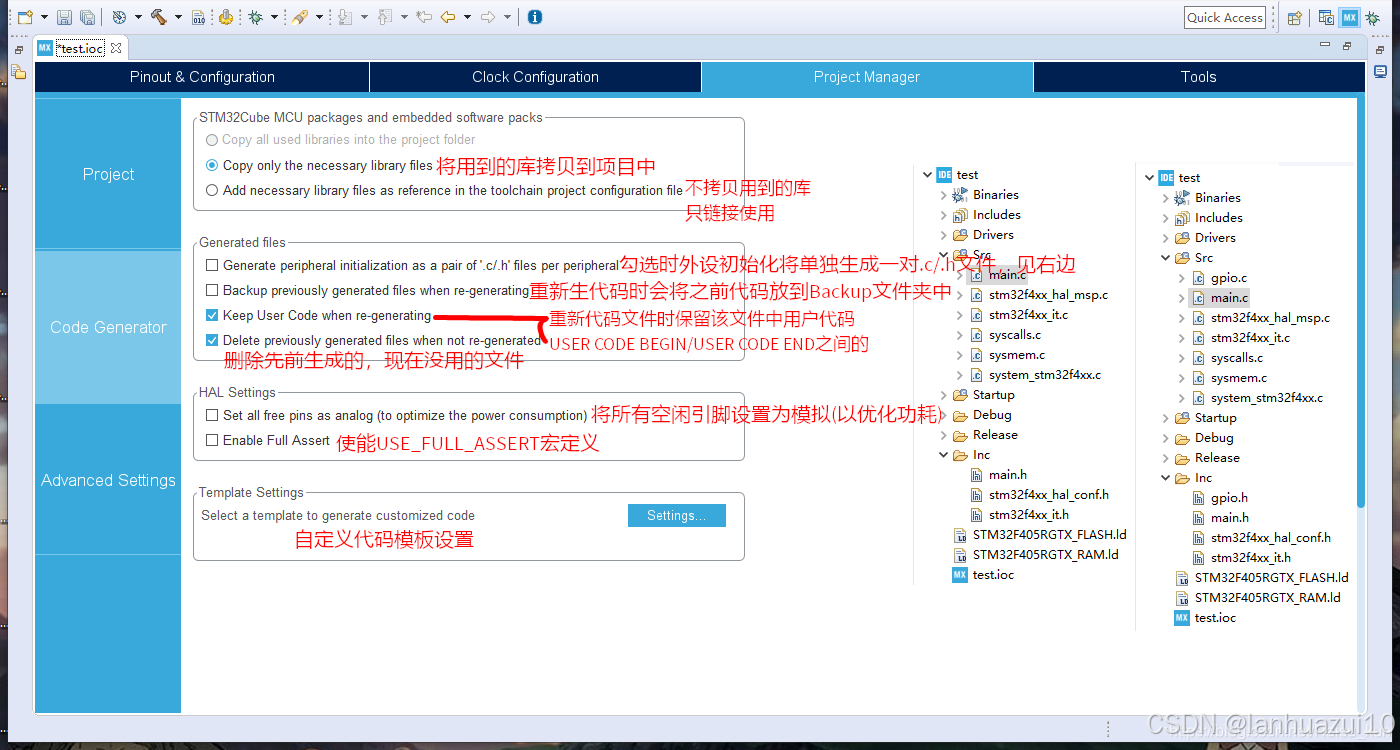This screenshot has width=1400, height=750.
Task: Enable Backup previously generated files when re-generating
Action: tap(212, 290)
